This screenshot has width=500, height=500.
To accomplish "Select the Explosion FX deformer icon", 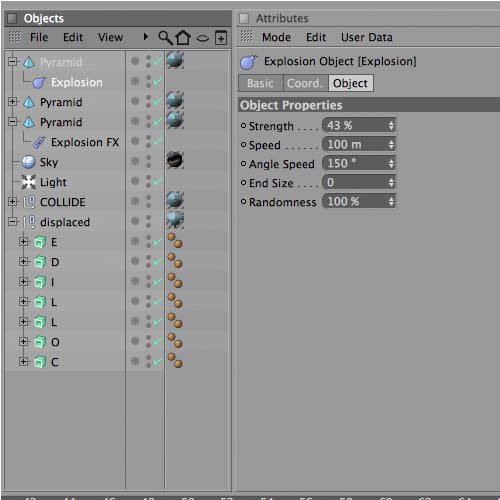I will 39,142.
